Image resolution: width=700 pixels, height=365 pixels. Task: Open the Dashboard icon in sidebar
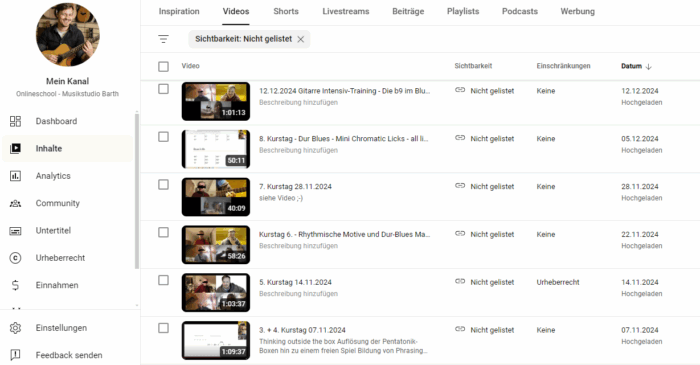15,121
